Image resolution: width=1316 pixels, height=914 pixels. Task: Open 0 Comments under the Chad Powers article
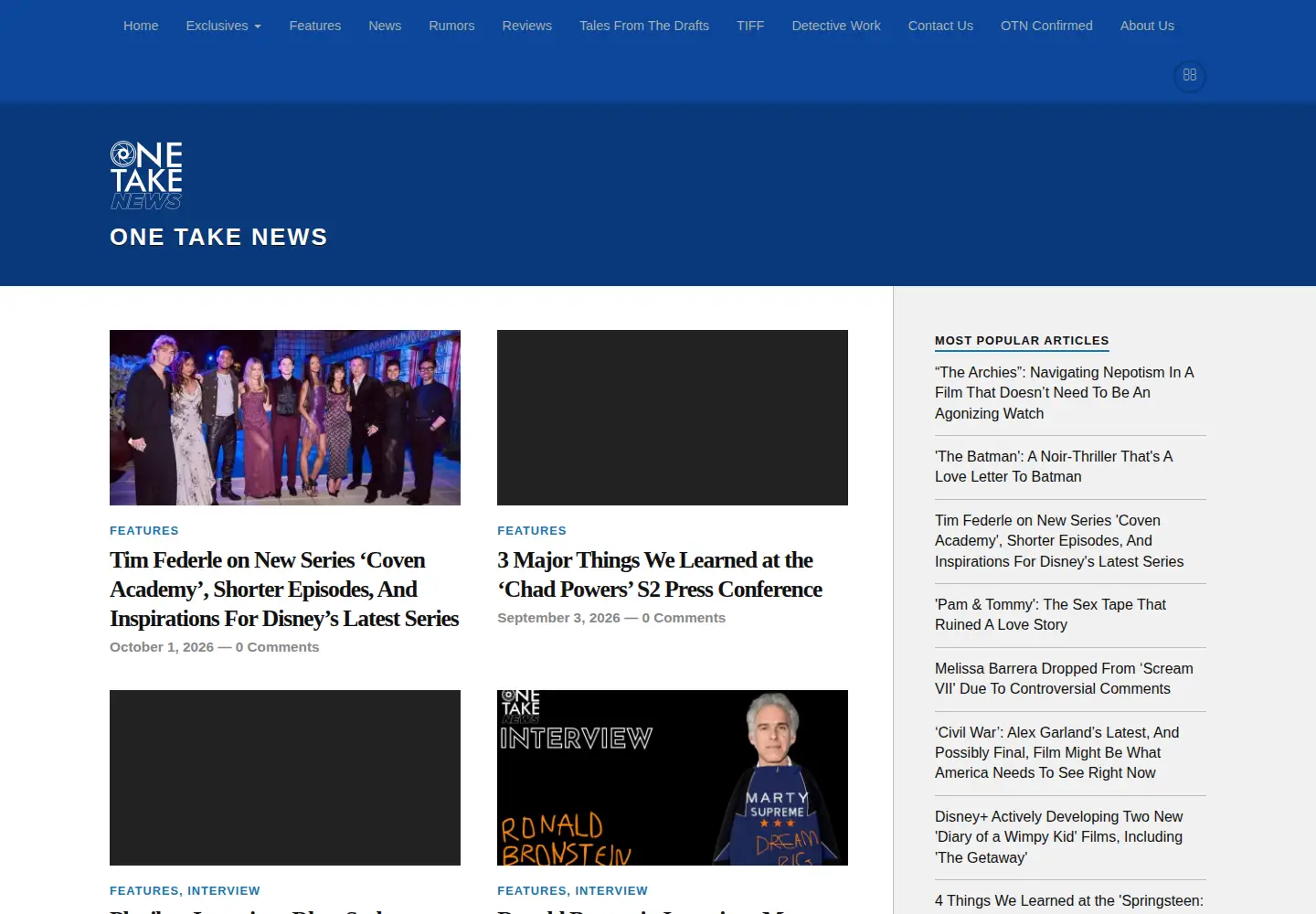[684, 618]
